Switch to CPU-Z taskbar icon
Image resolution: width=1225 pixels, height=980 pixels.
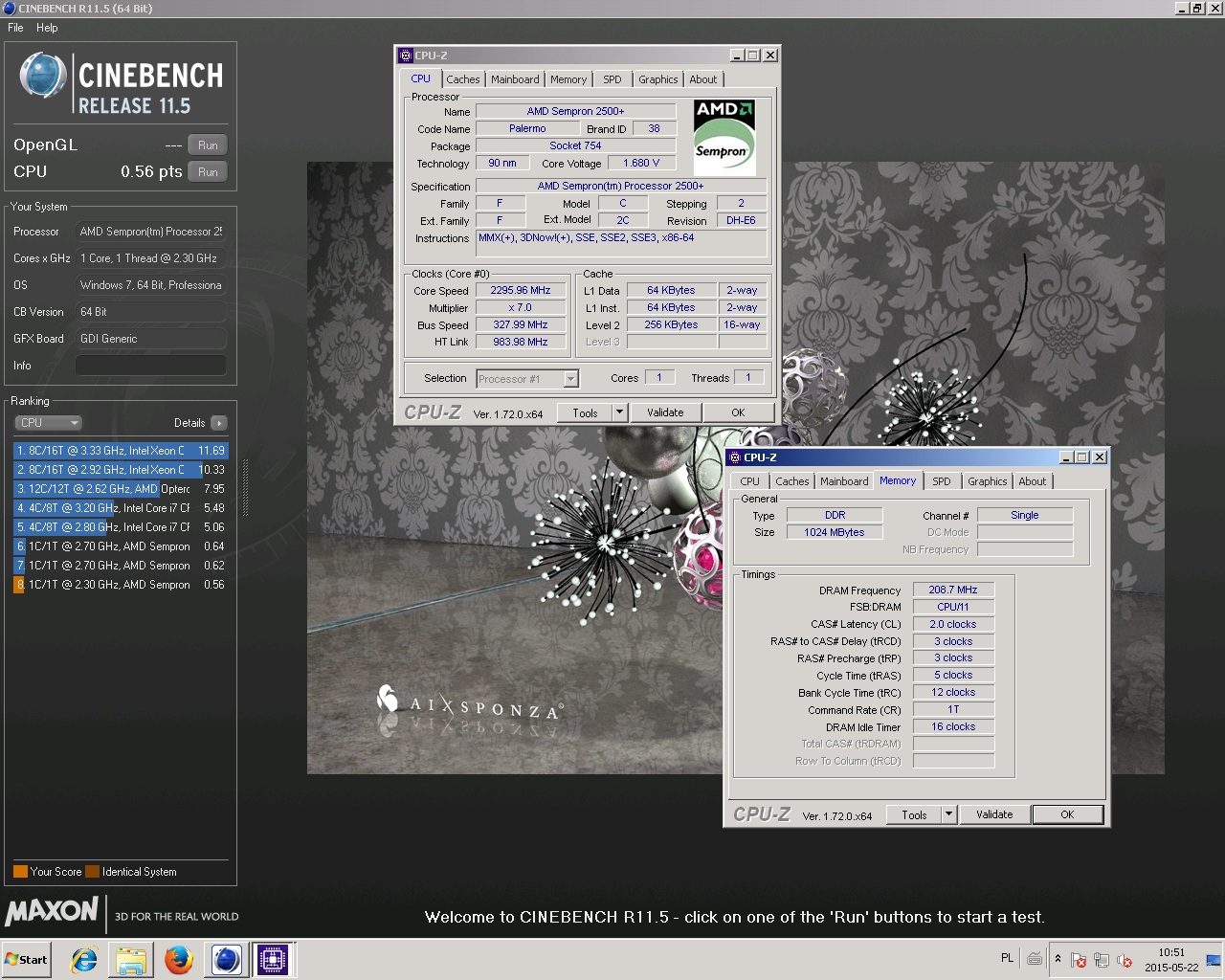pyautogui.click(x=272, y=960)
